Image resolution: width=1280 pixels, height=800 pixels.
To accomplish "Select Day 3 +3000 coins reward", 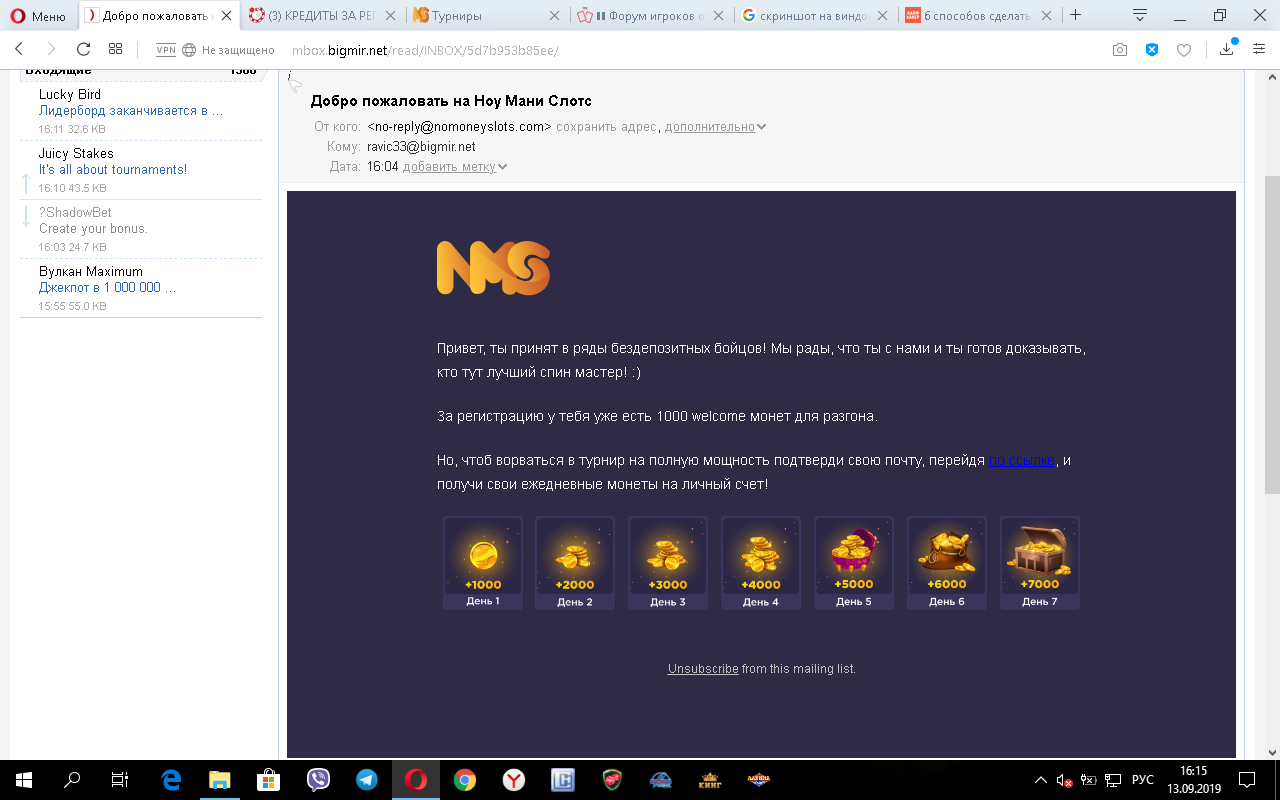I will [668, 563].
